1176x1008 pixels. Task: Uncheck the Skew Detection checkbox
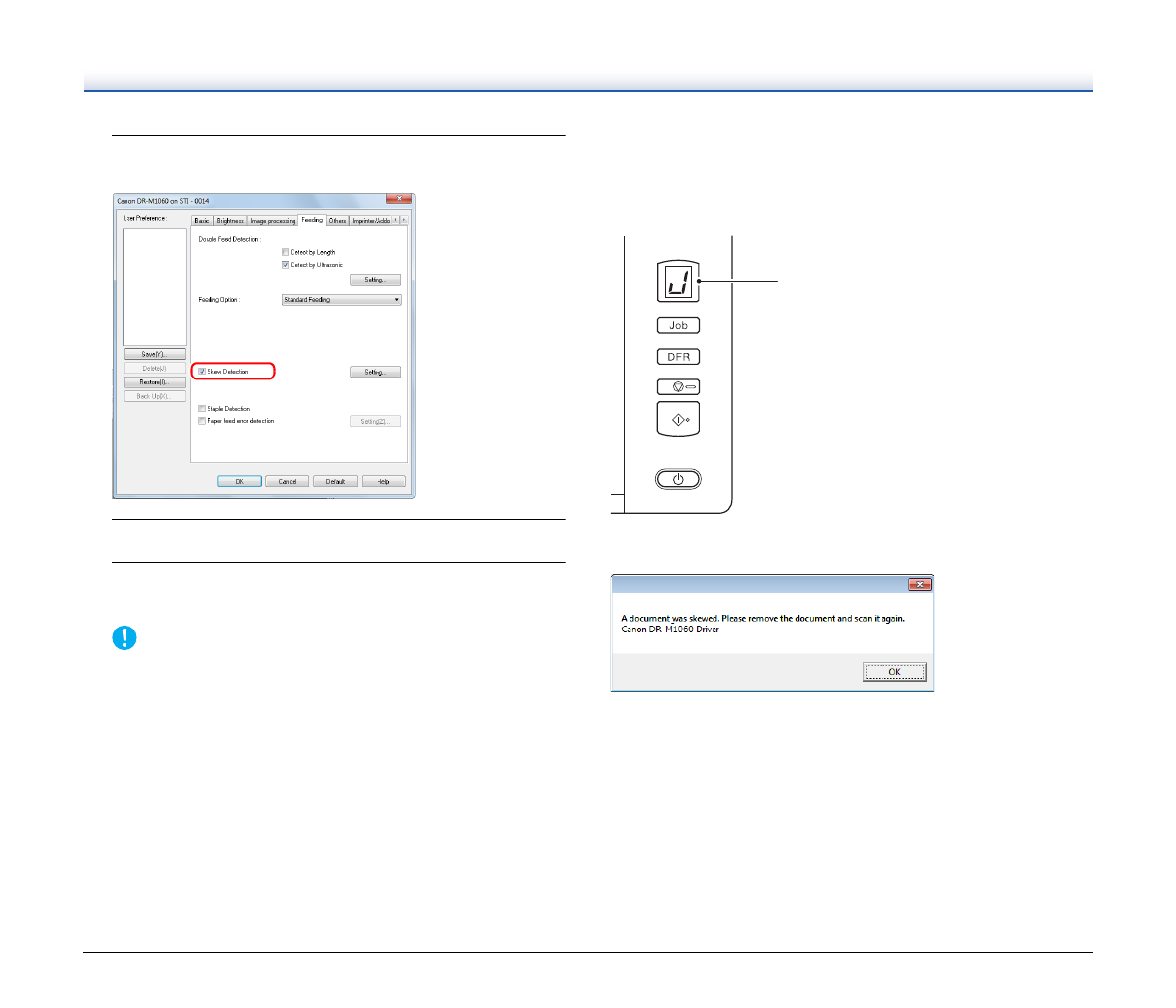[203, 372]
